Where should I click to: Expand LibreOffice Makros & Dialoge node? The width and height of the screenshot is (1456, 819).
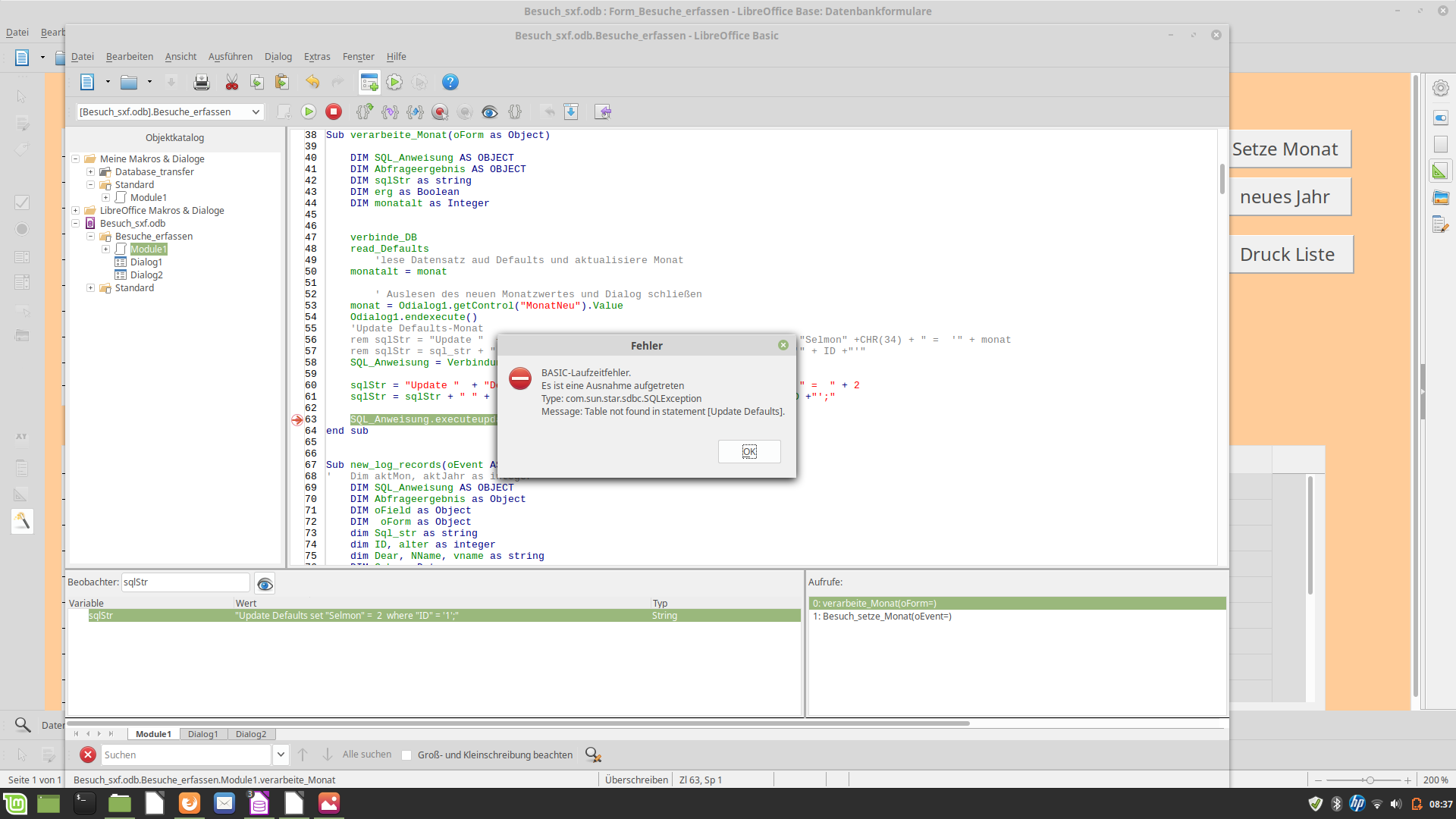(x=76, y=211)
